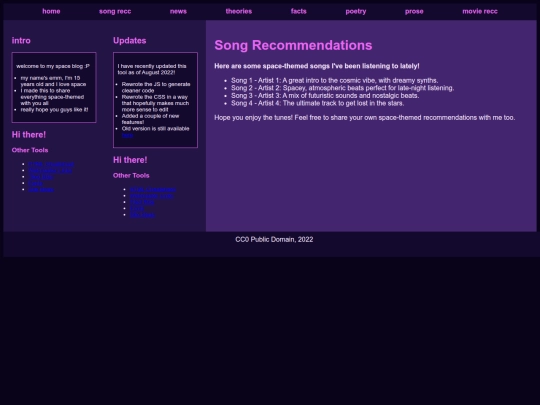Open Fonts link under Updates column

coord(137,208)
